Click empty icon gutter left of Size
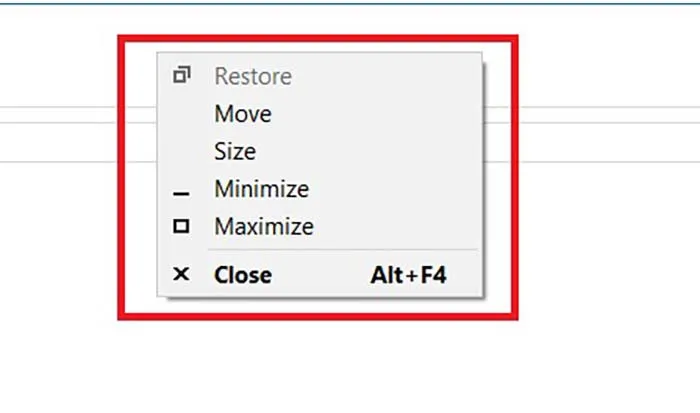 point(181,152)
